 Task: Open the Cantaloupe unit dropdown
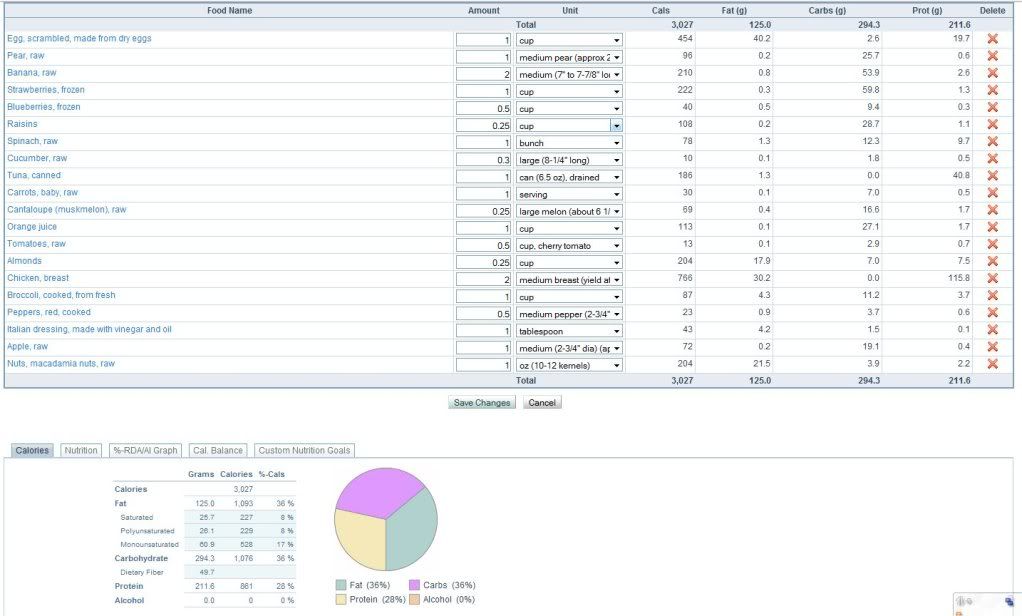click(569, 211)
